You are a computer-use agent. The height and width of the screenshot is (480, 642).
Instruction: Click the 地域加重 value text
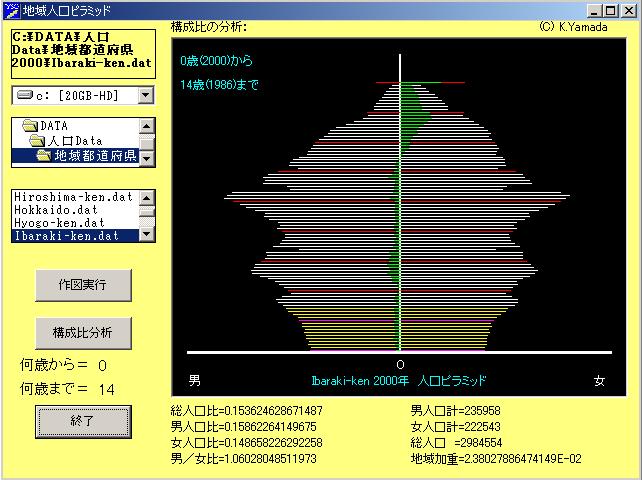(x=496, y=459)
